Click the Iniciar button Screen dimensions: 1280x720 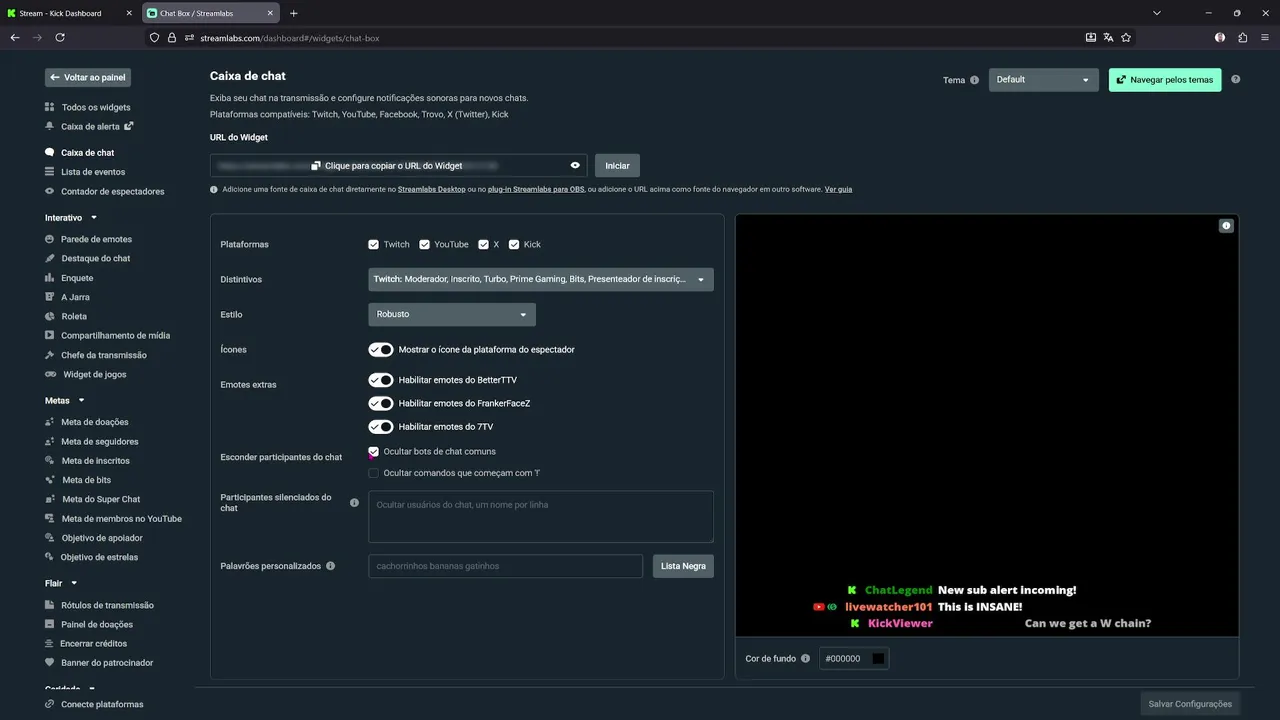tap(617, 166)
